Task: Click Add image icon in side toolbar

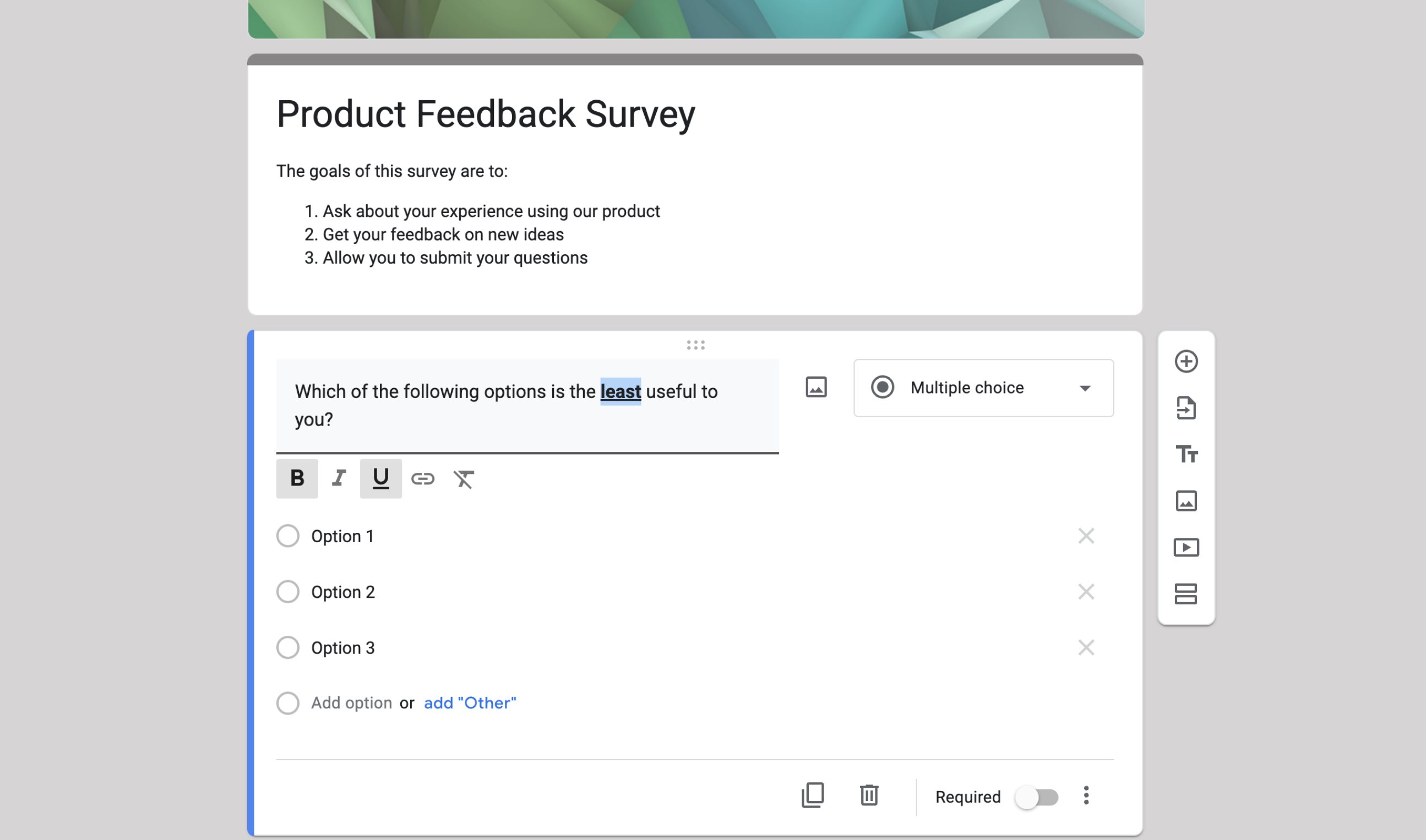Action: pyautogui.click(x=1186, y=501)
